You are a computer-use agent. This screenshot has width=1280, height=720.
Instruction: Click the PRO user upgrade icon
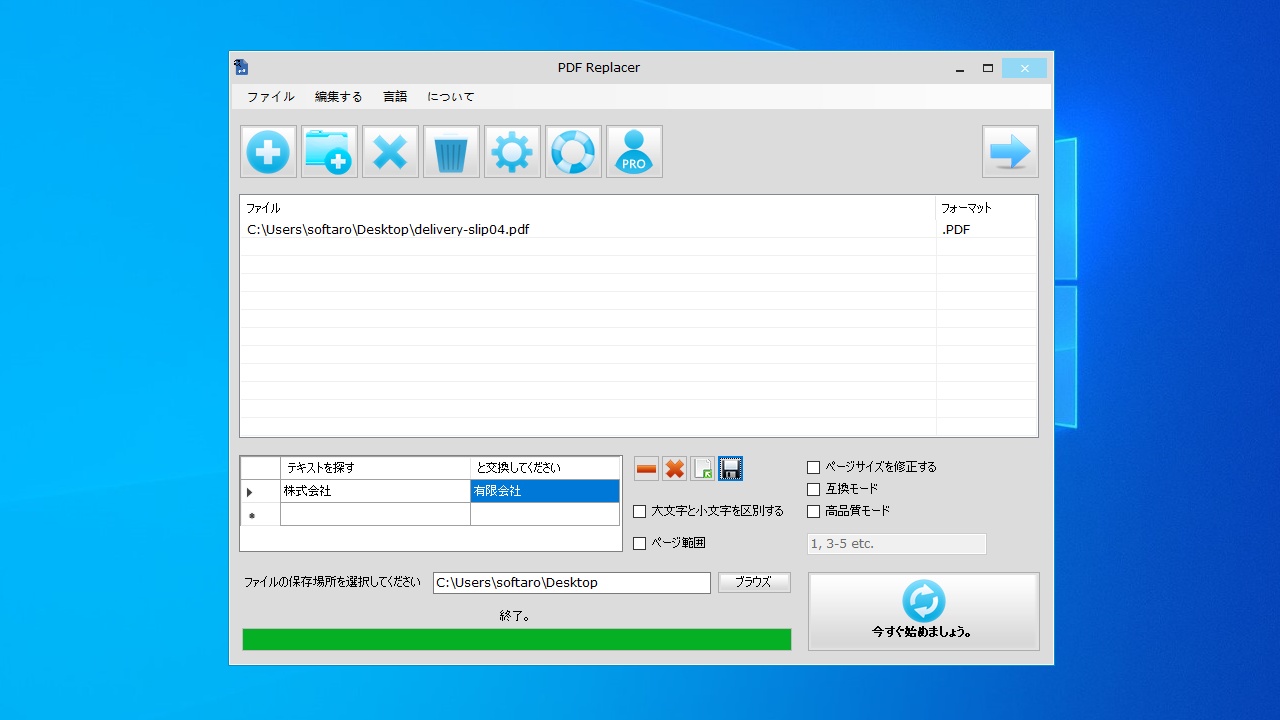(x=634, y=152)
